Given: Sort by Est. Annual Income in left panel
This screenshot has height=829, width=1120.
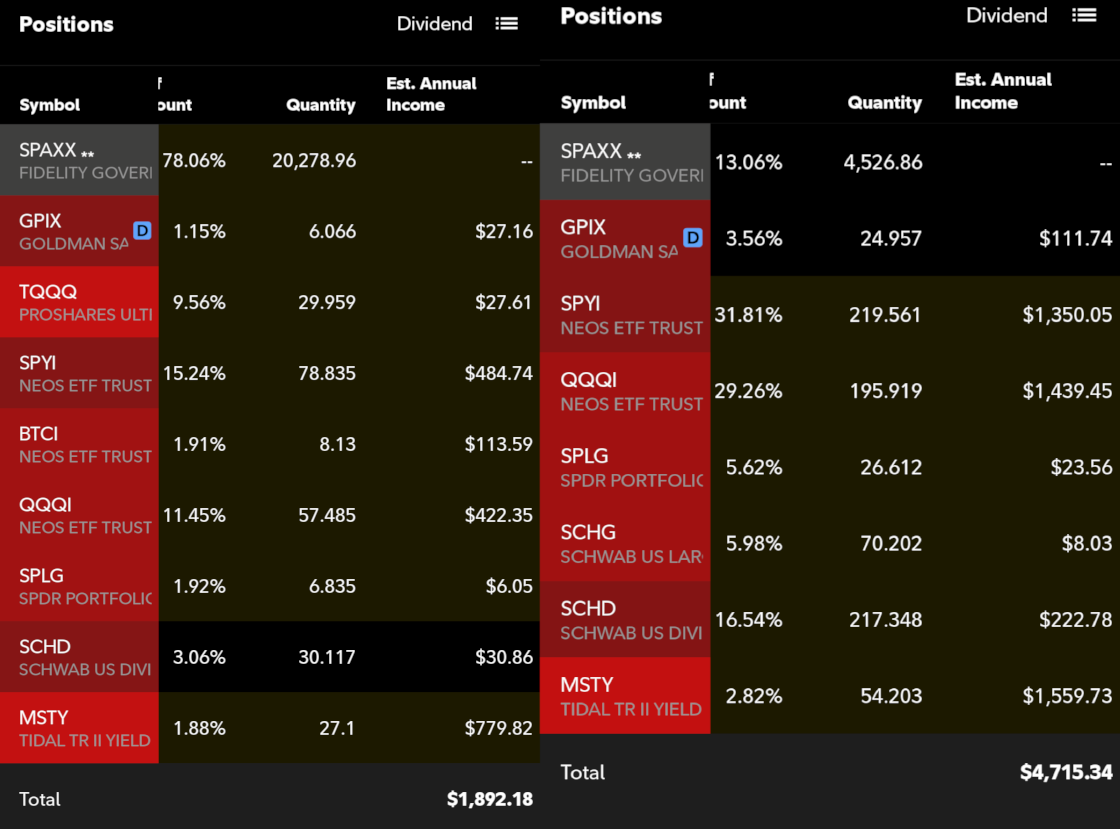Looking at the screenshot, I should pyautogui.click(x=431, y=94).
